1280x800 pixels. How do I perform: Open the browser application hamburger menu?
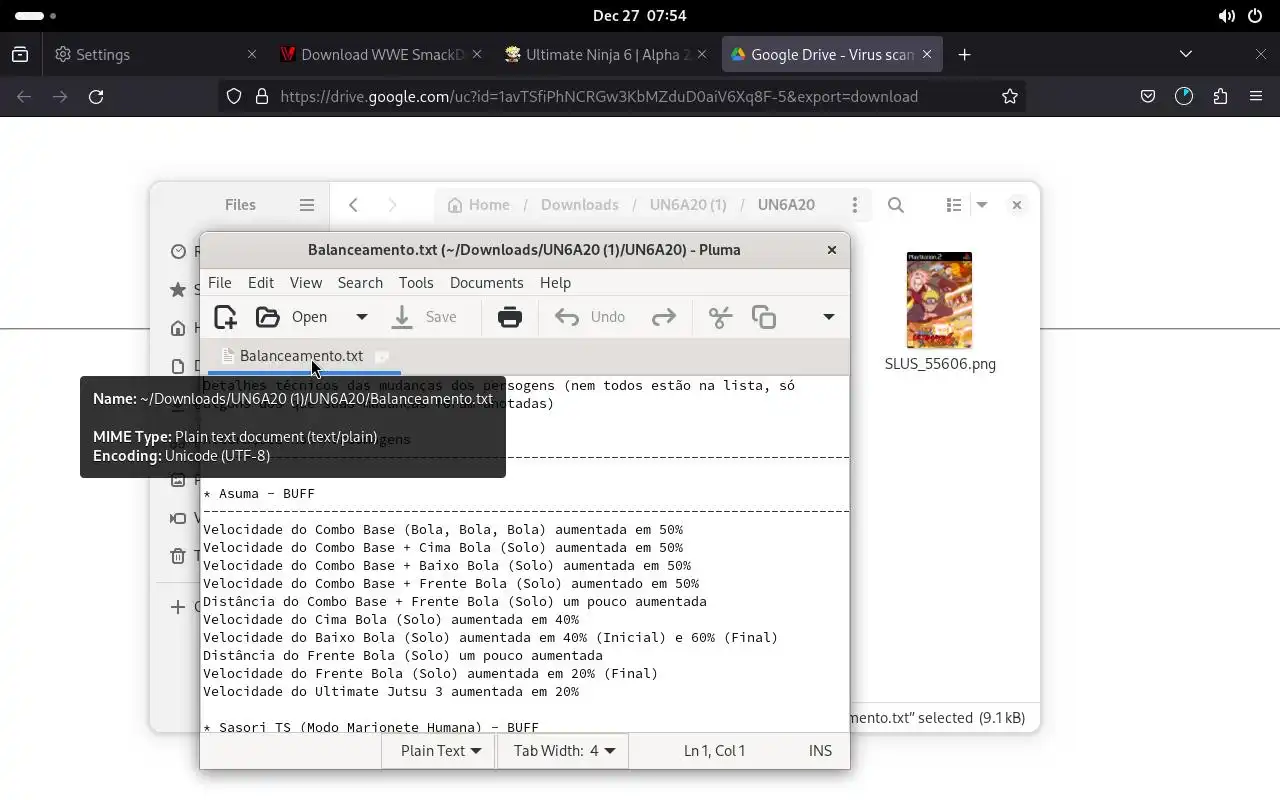click(x=1256, y=97)
